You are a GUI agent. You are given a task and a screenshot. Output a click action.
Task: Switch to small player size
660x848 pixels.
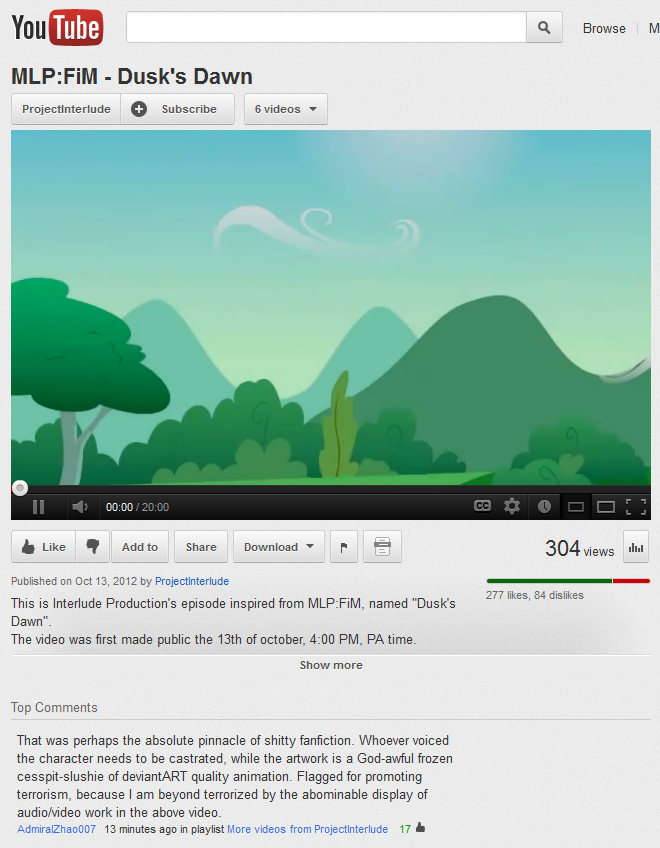point(576,507)
